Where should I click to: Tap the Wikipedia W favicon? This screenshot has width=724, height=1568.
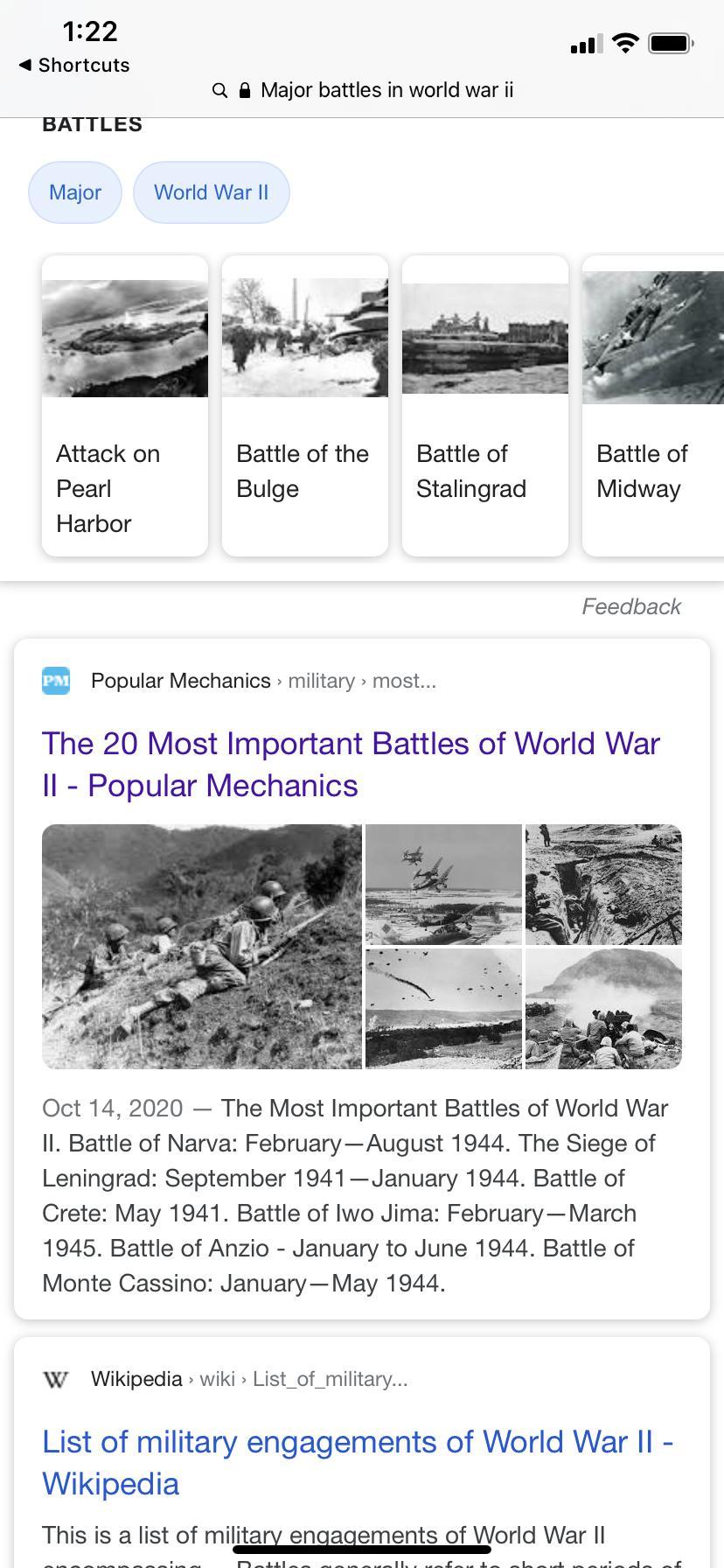pos(56,1379)
